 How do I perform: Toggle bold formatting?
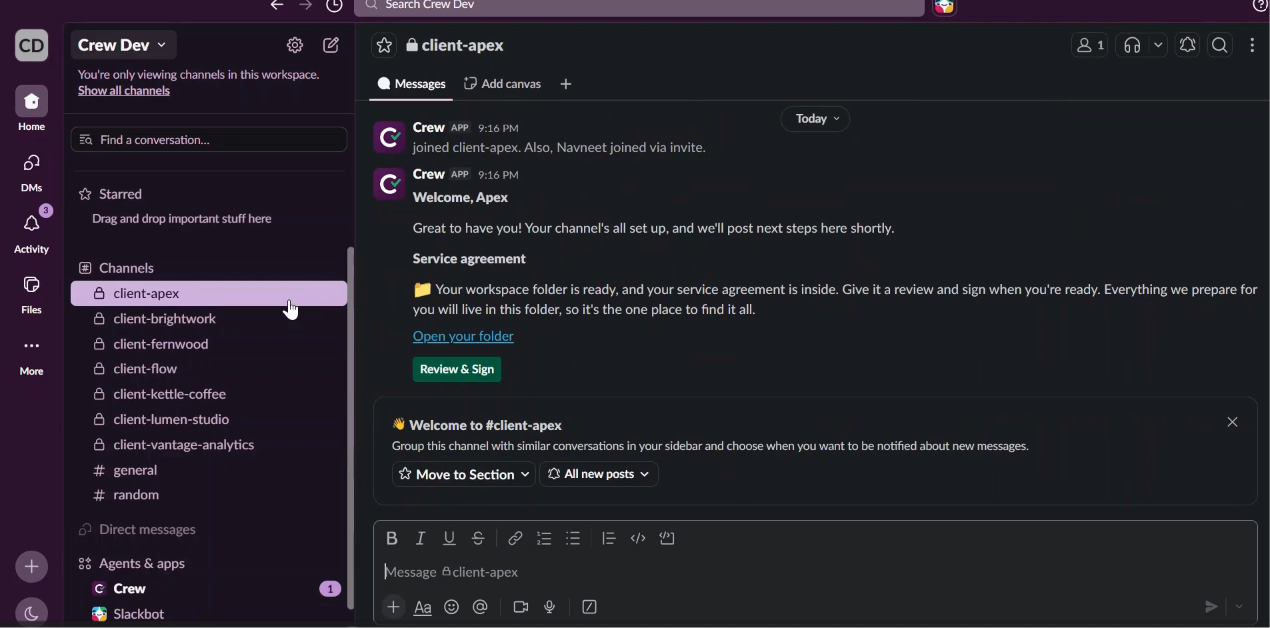392,539
